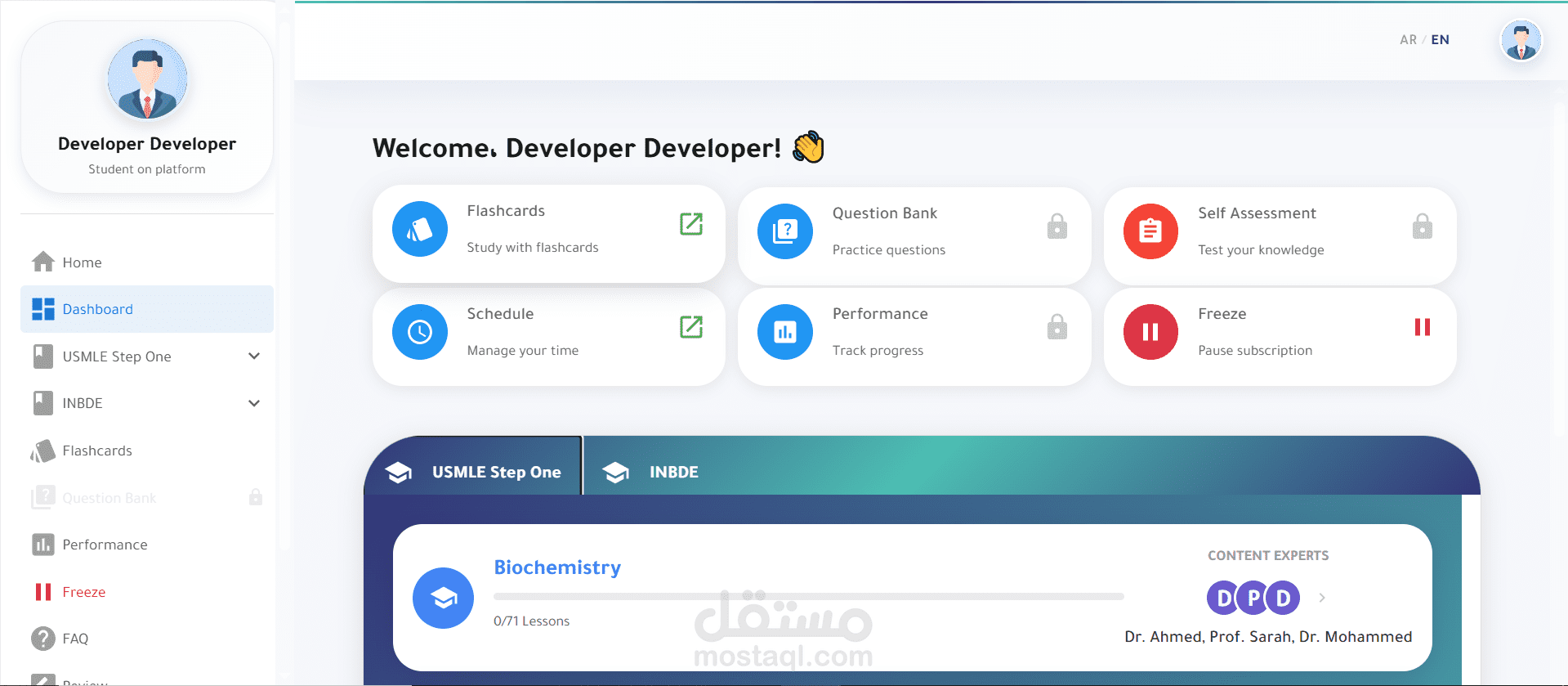1568x686 pixels.
Task: Click the red Freeze pause icon in sidebar
Action: pos(43,592)
